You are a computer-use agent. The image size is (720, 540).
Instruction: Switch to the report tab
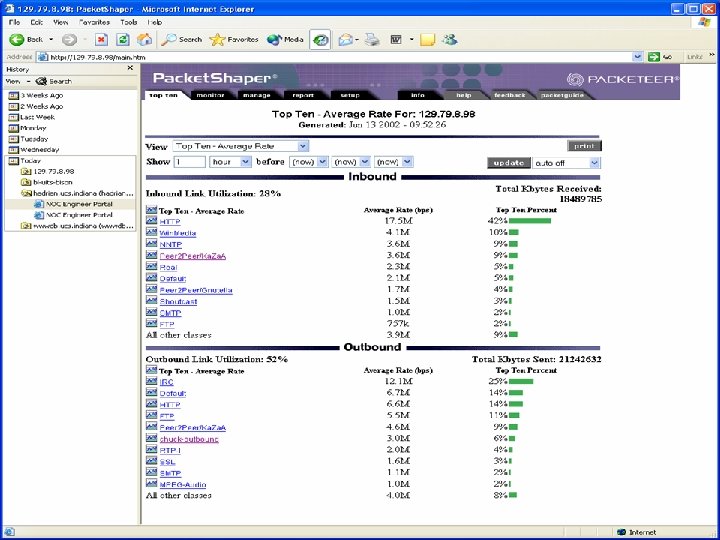303,95
